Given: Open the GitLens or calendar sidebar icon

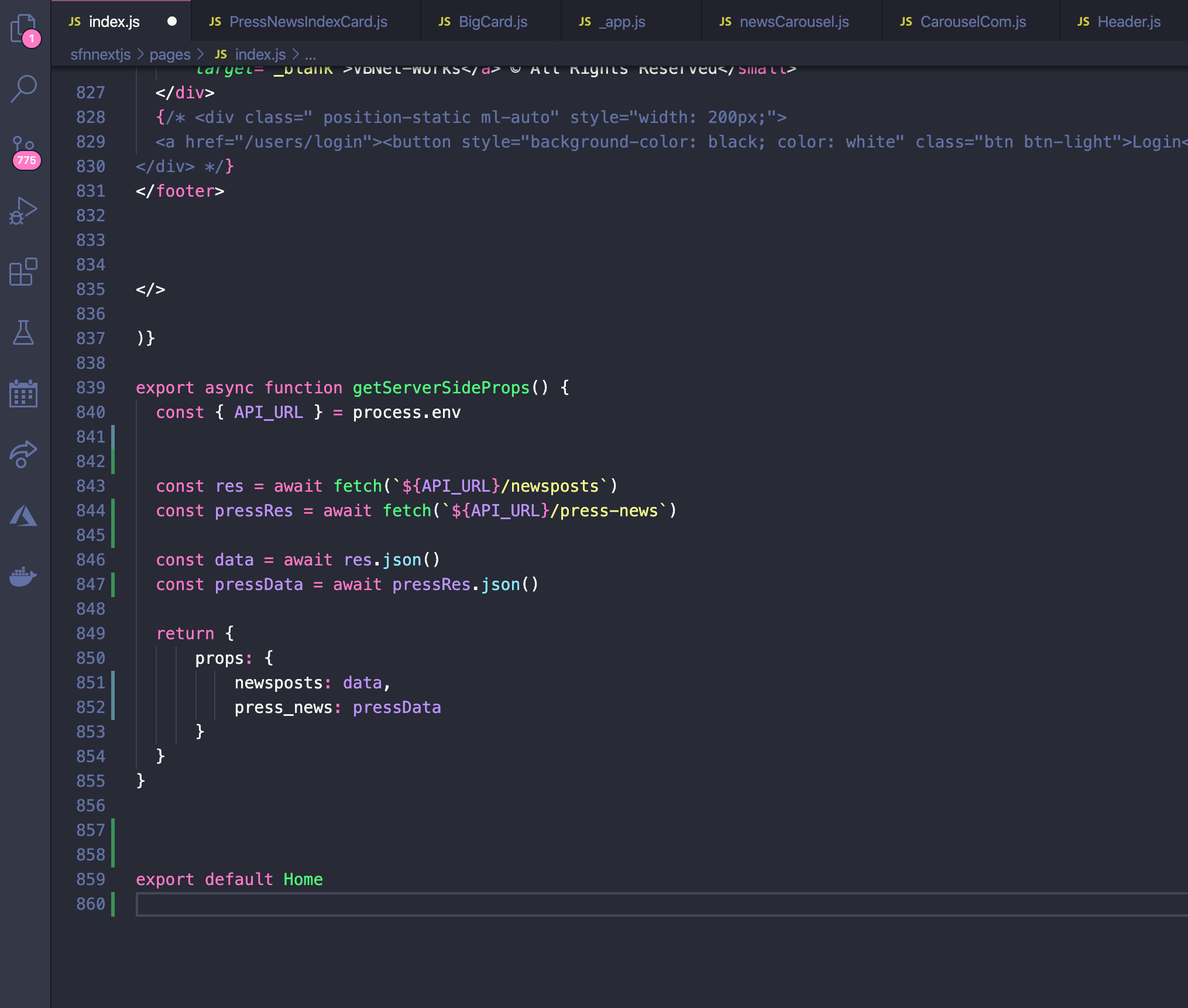Looking at the screenshot, I should click(23, 394).
